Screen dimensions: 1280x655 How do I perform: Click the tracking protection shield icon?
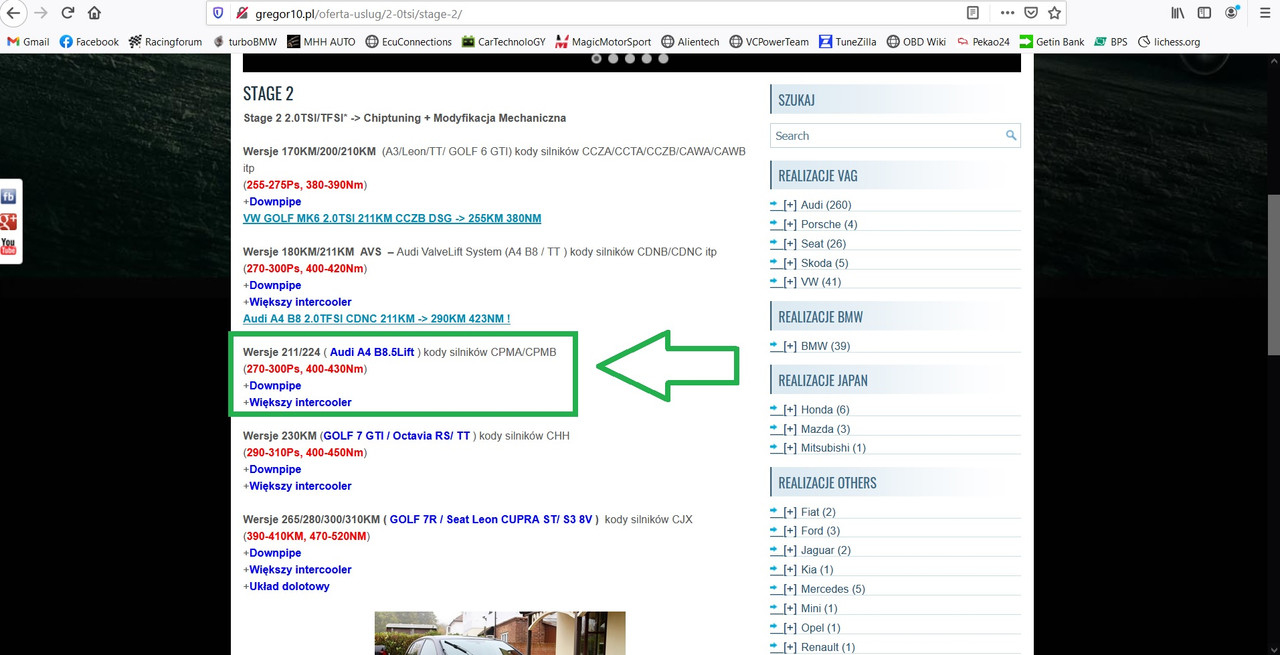tap(217, 14)
